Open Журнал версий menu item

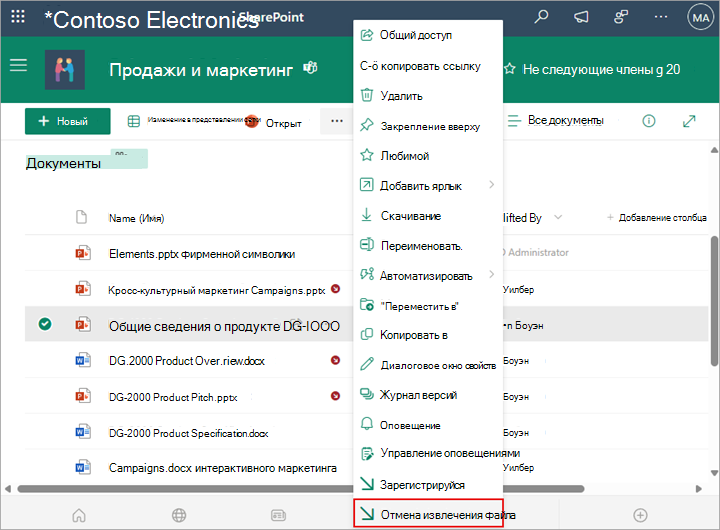[428, 395]
